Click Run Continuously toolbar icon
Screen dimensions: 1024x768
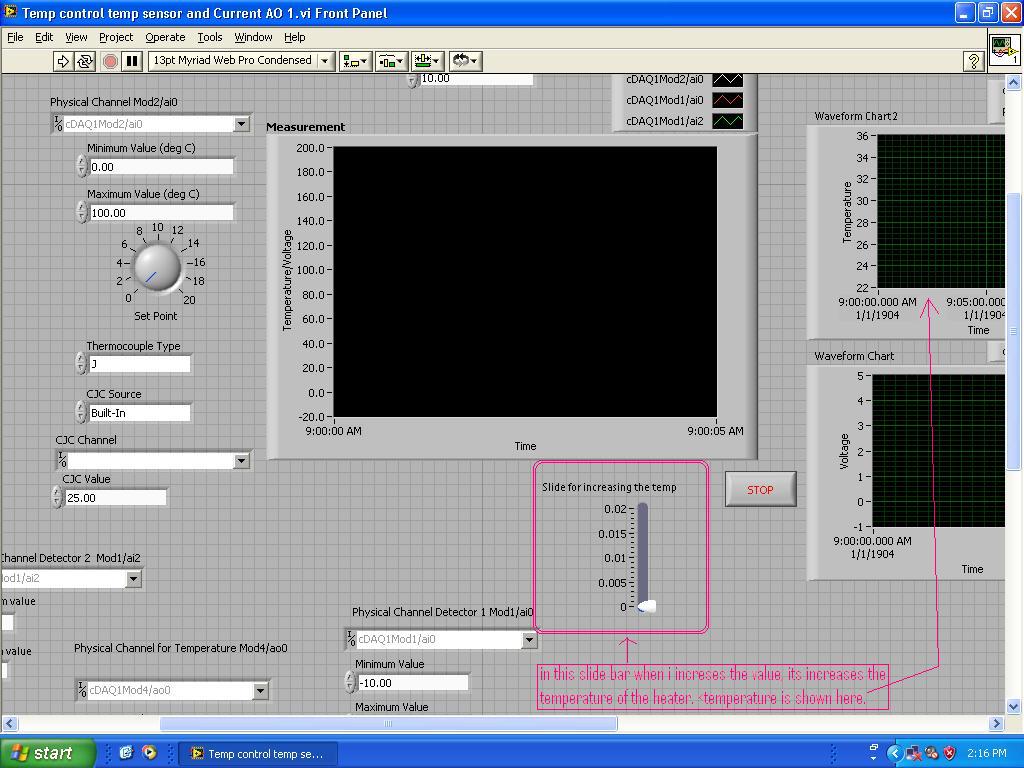point(85,61)
